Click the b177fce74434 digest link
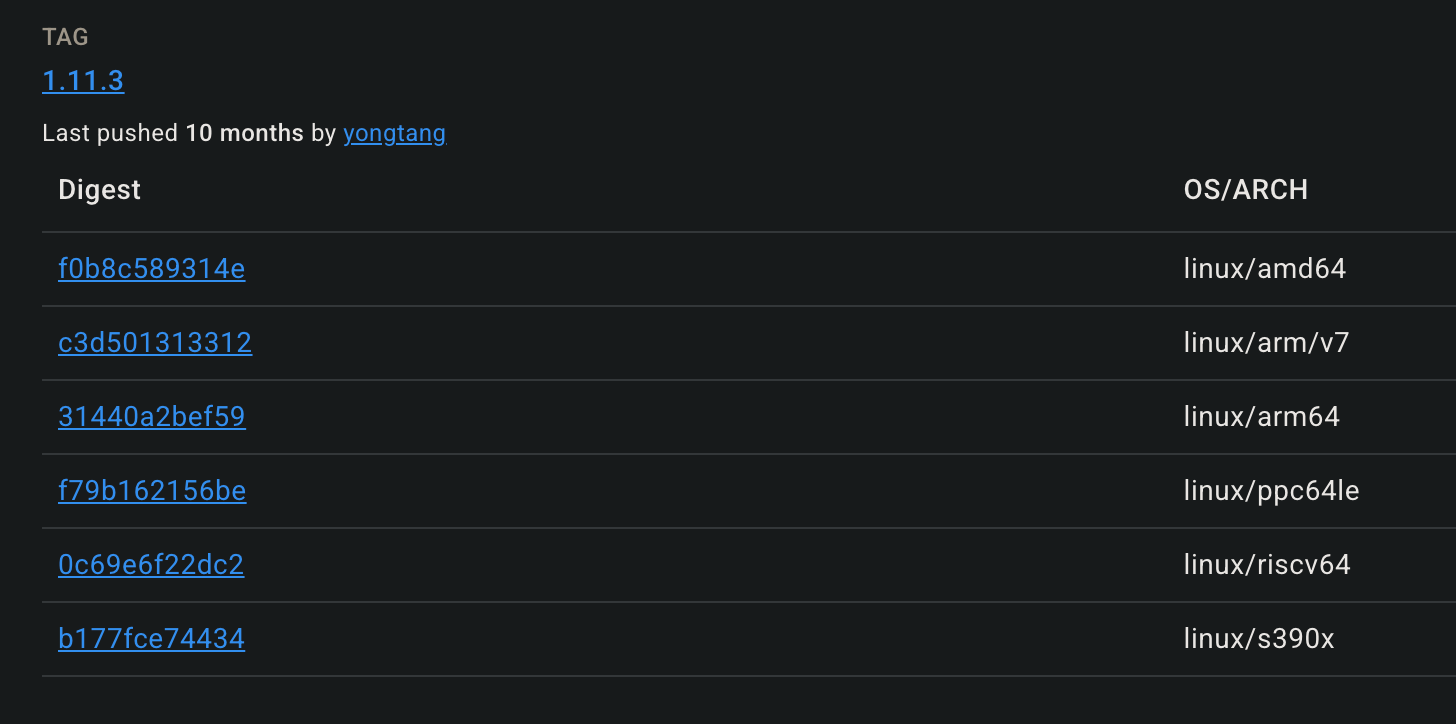 [x=151, y=639]
